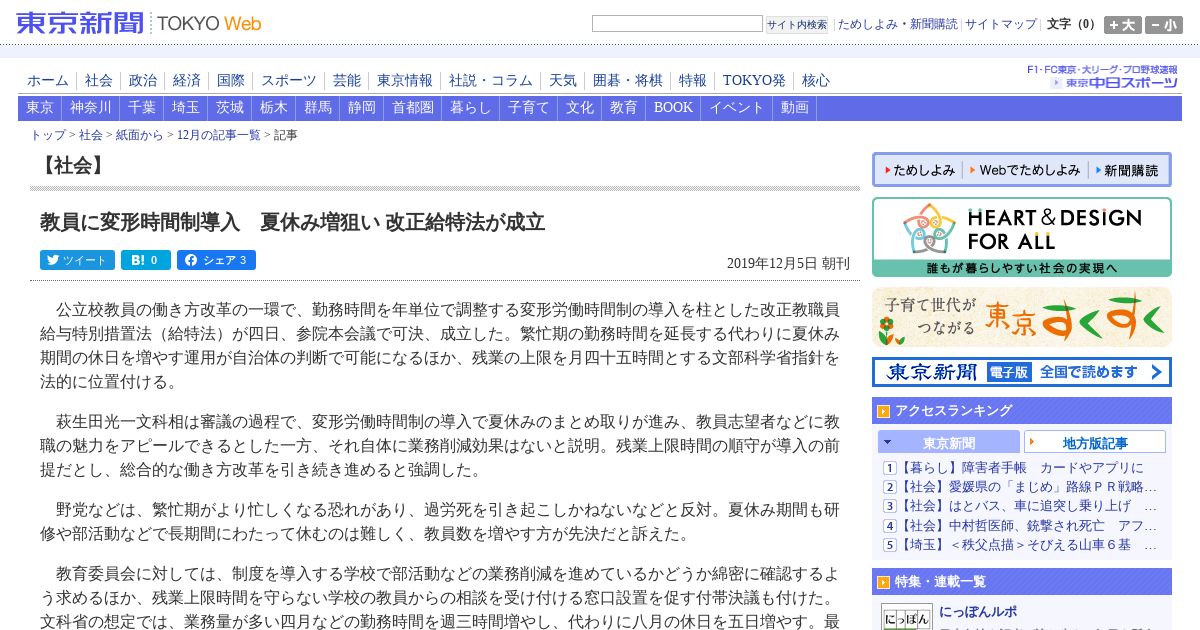This screenshot has width=1200, height=630.
Task: Click the Hatena B! bookmark button
Action: [x=146, y=260]
